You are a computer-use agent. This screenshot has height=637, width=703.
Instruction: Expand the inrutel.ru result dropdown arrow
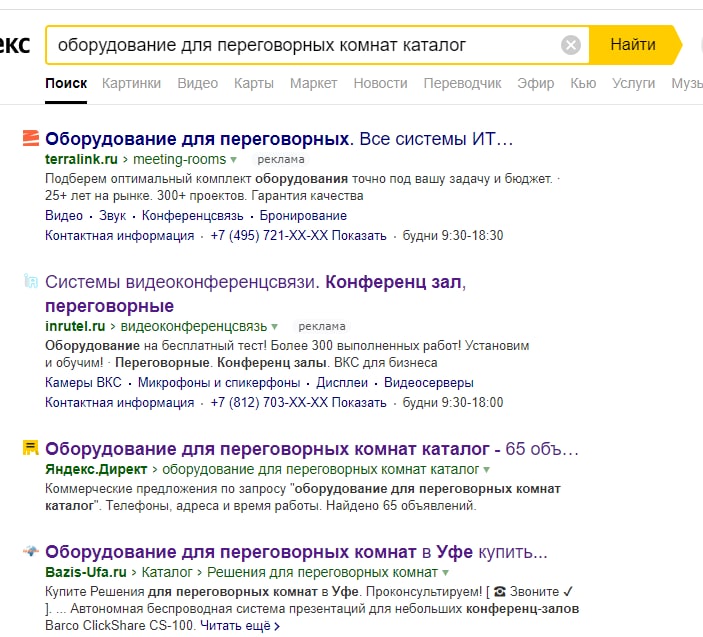pos(274,327)
